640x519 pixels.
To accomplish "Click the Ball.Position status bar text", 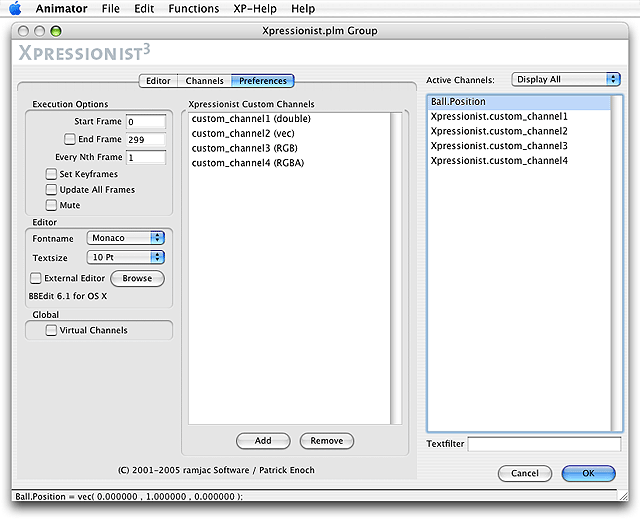I will click(x=129, y=497).
